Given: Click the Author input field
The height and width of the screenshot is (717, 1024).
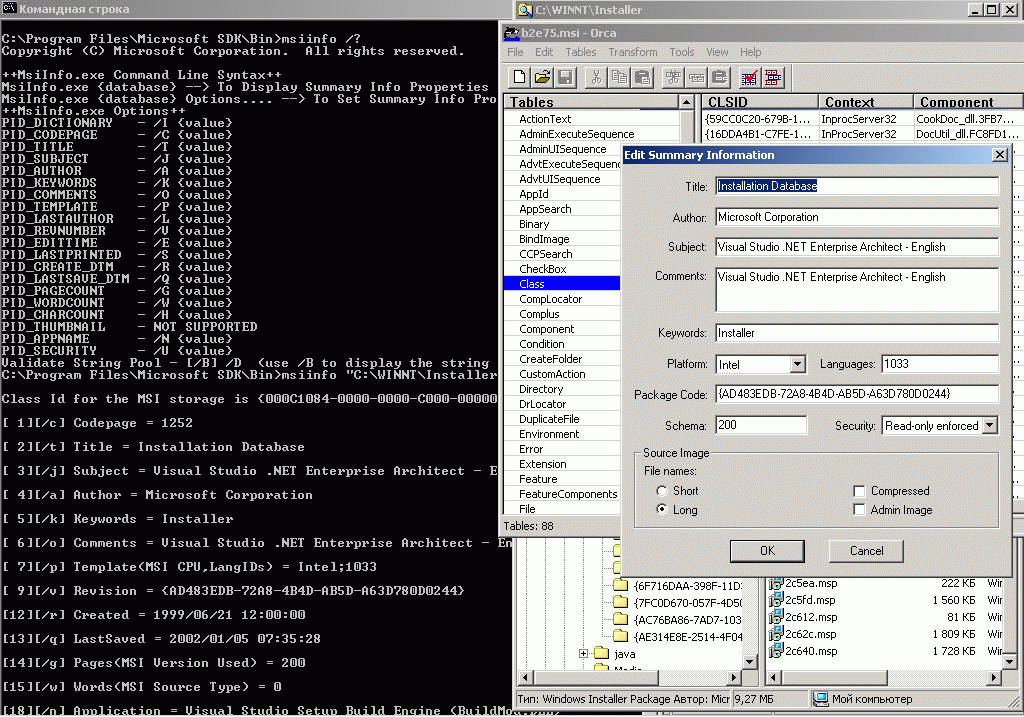Looking at the screenshot, I should pos(857,217).
